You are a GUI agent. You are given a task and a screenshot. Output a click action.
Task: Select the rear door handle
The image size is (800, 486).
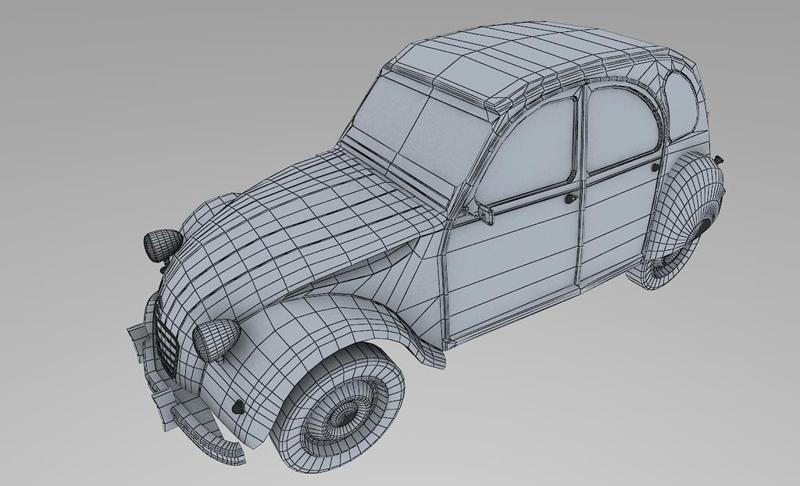click(x=655, y=167)
